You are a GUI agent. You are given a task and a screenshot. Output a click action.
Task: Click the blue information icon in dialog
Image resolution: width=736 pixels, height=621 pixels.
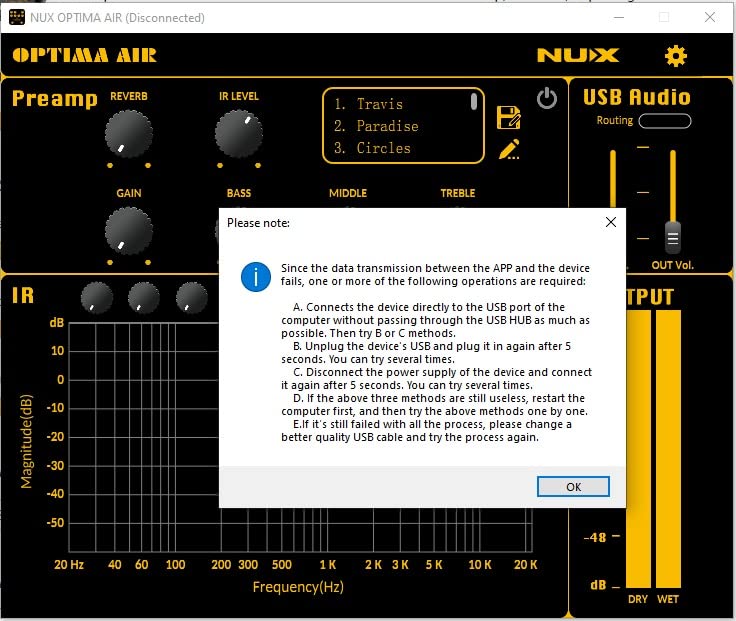pos(256,276)
